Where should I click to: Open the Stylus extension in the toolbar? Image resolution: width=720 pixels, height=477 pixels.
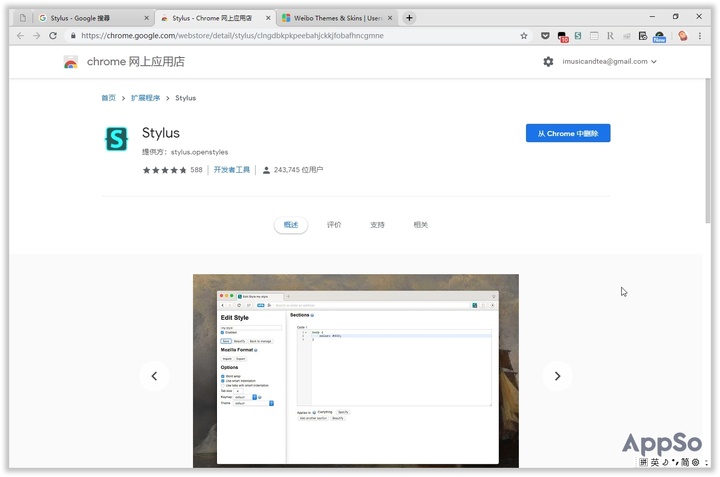(578, 35)
